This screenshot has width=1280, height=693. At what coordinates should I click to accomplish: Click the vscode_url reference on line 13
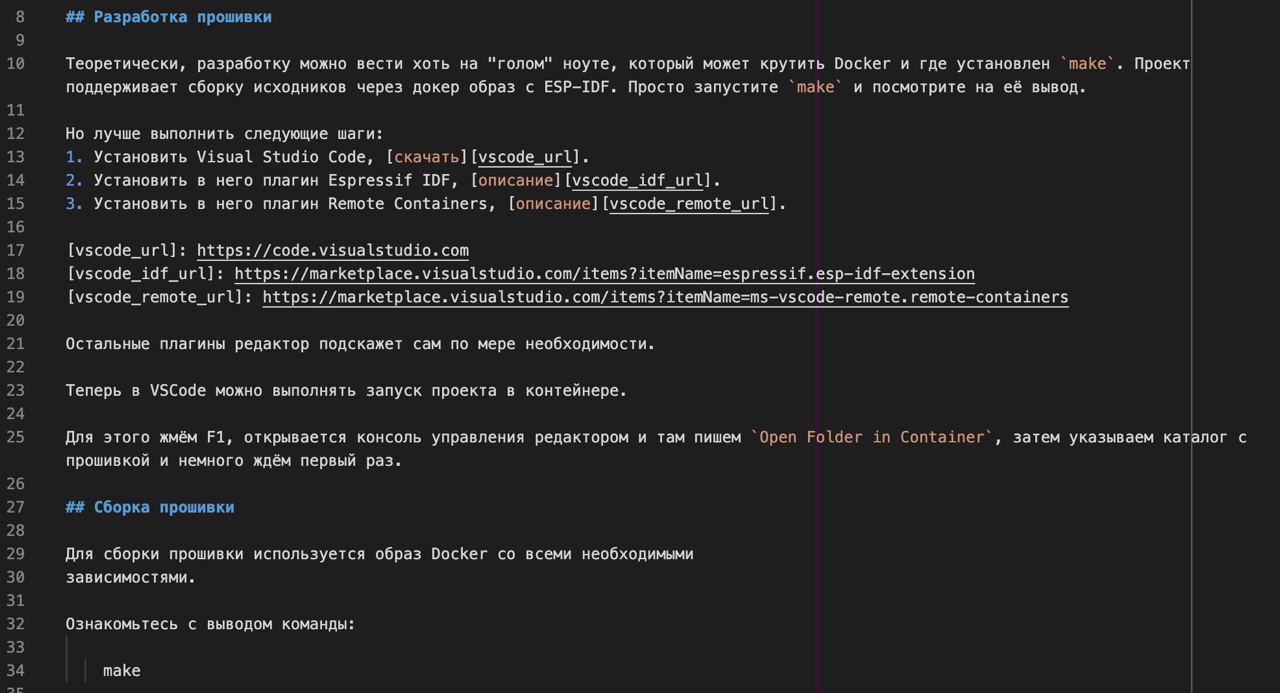click(524, 157)
